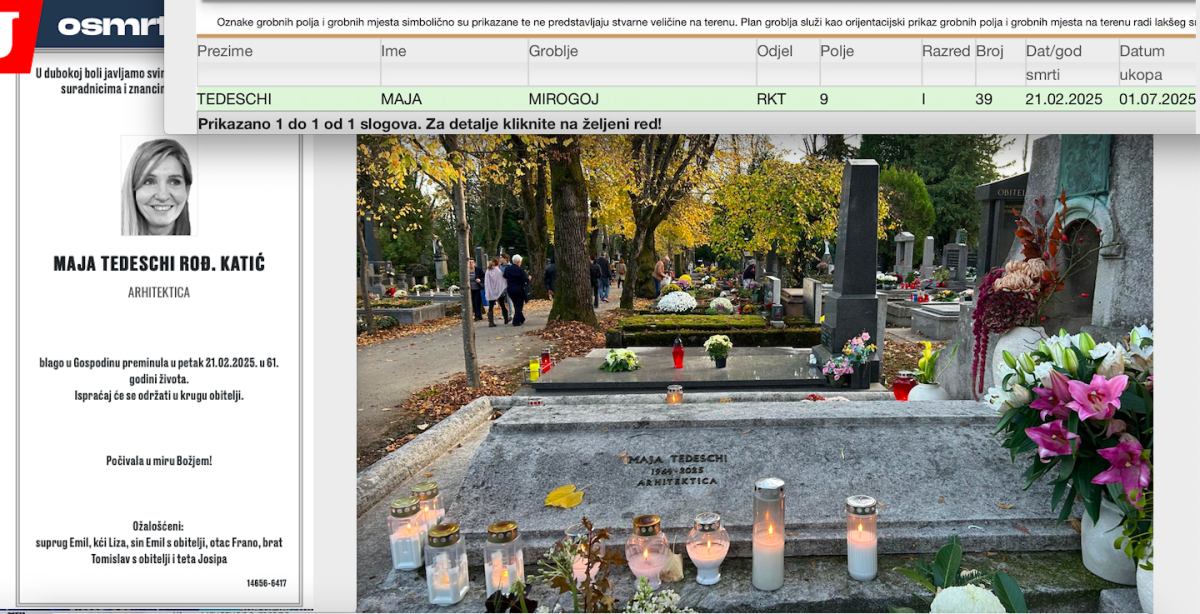Click the red logo icon in the top-left corner
This screenshot has width=1200, height=614.
(14, 35)
